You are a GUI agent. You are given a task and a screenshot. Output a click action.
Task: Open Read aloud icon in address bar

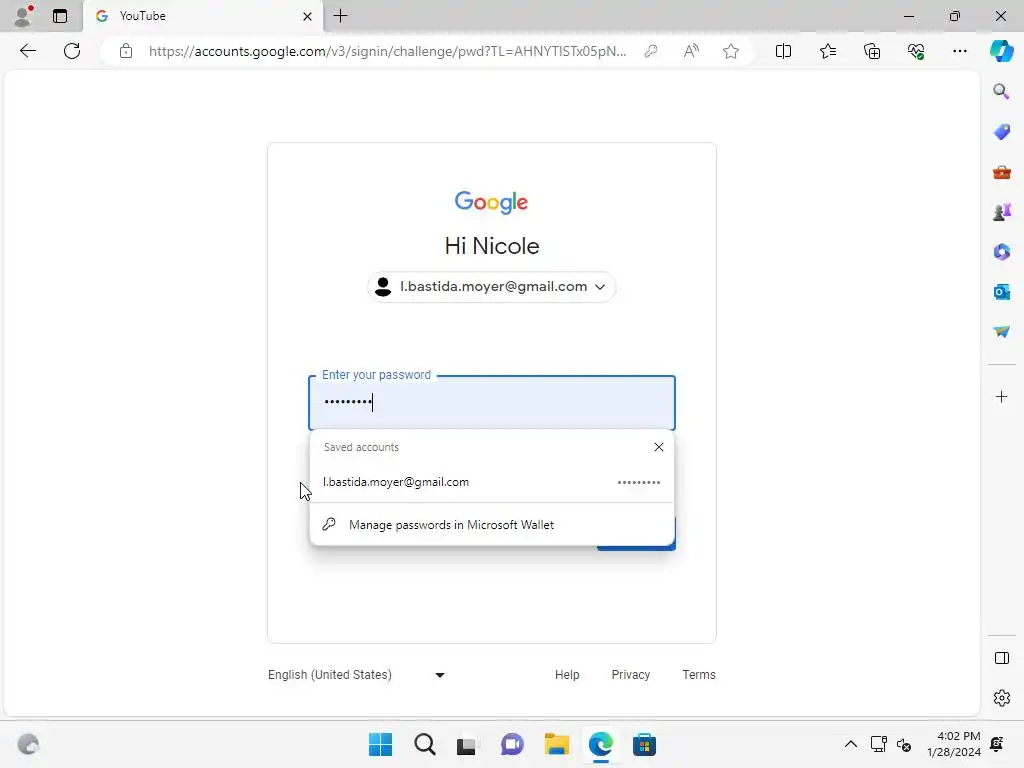(691, 51)
